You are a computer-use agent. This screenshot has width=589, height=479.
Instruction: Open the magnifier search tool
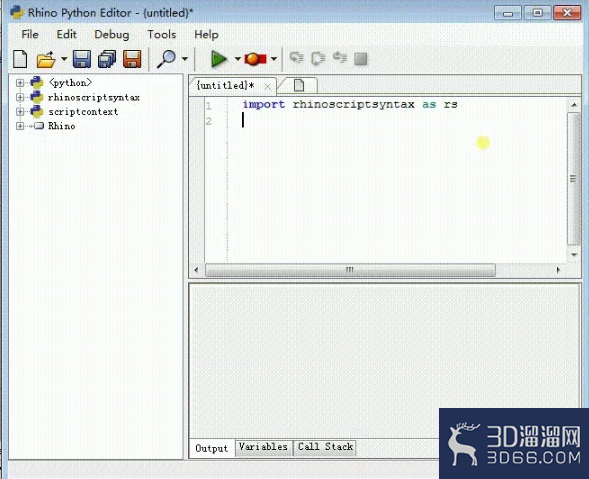(166, 59)
